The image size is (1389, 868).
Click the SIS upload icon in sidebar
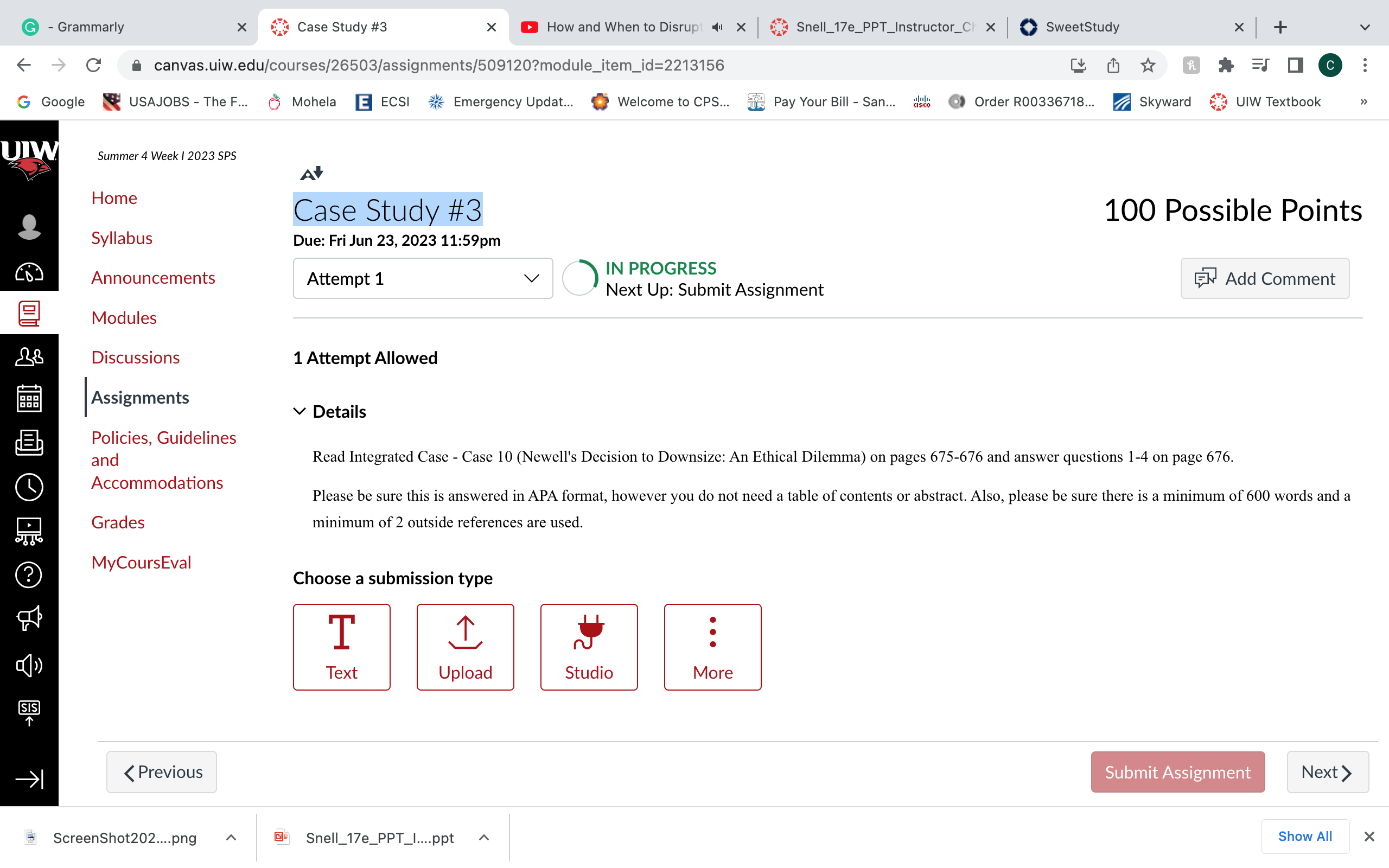[29, 712]
